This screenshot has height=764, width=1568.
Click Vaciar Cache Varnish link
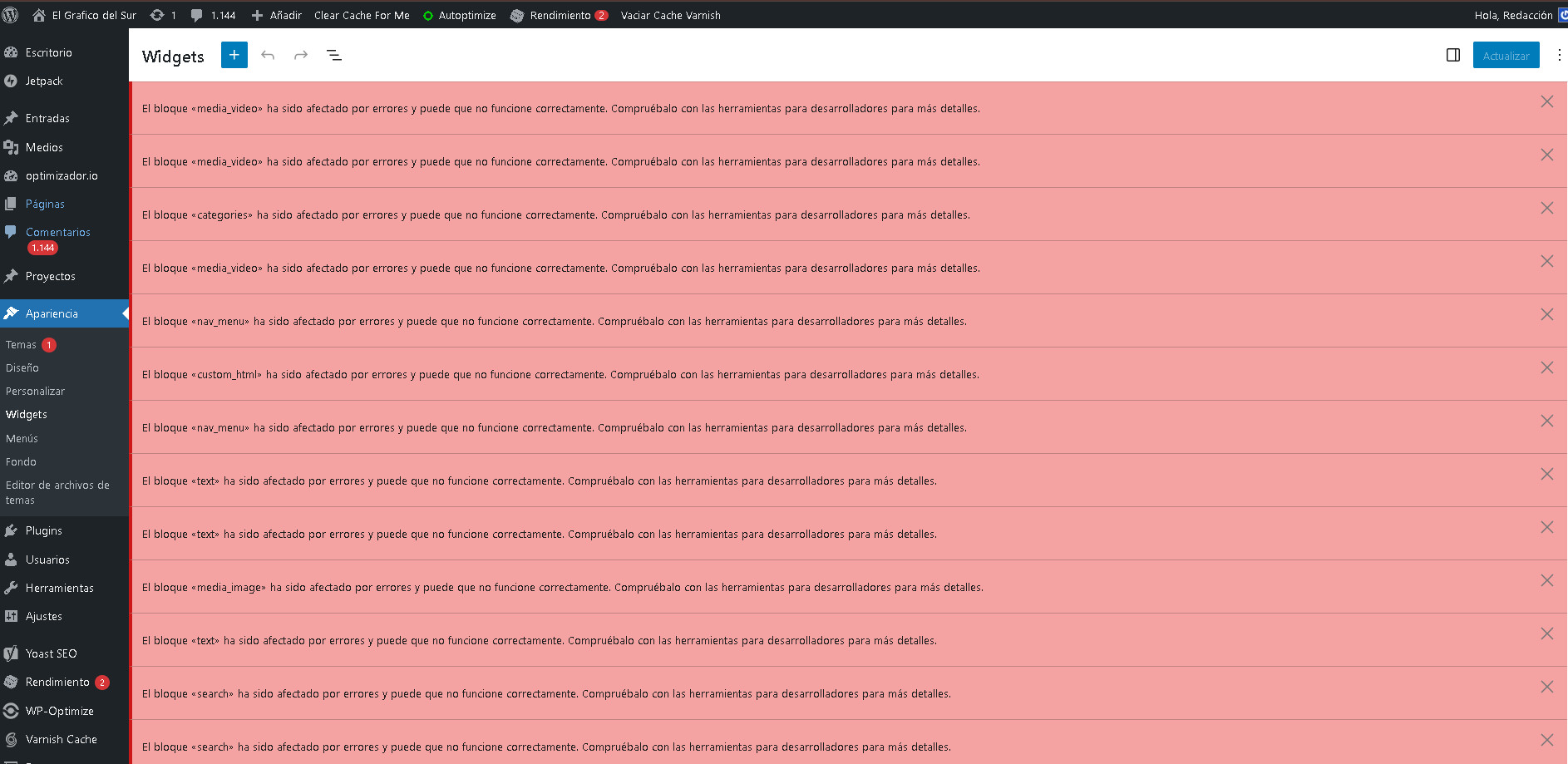coord(670,15)
